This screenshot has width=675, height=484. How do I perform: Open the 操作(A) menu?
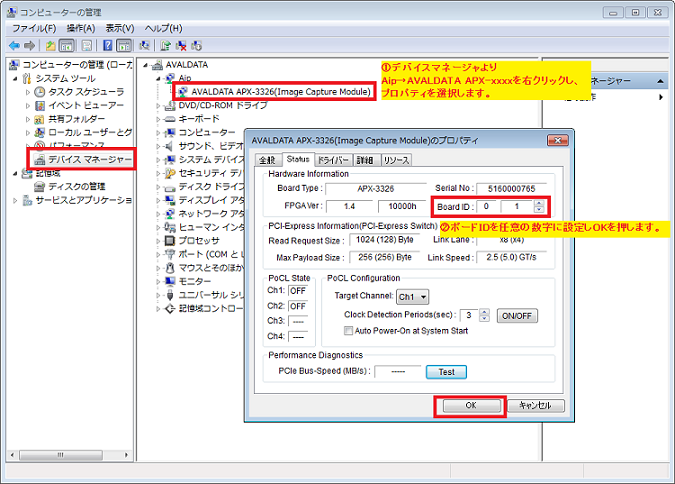click(81, 28)
